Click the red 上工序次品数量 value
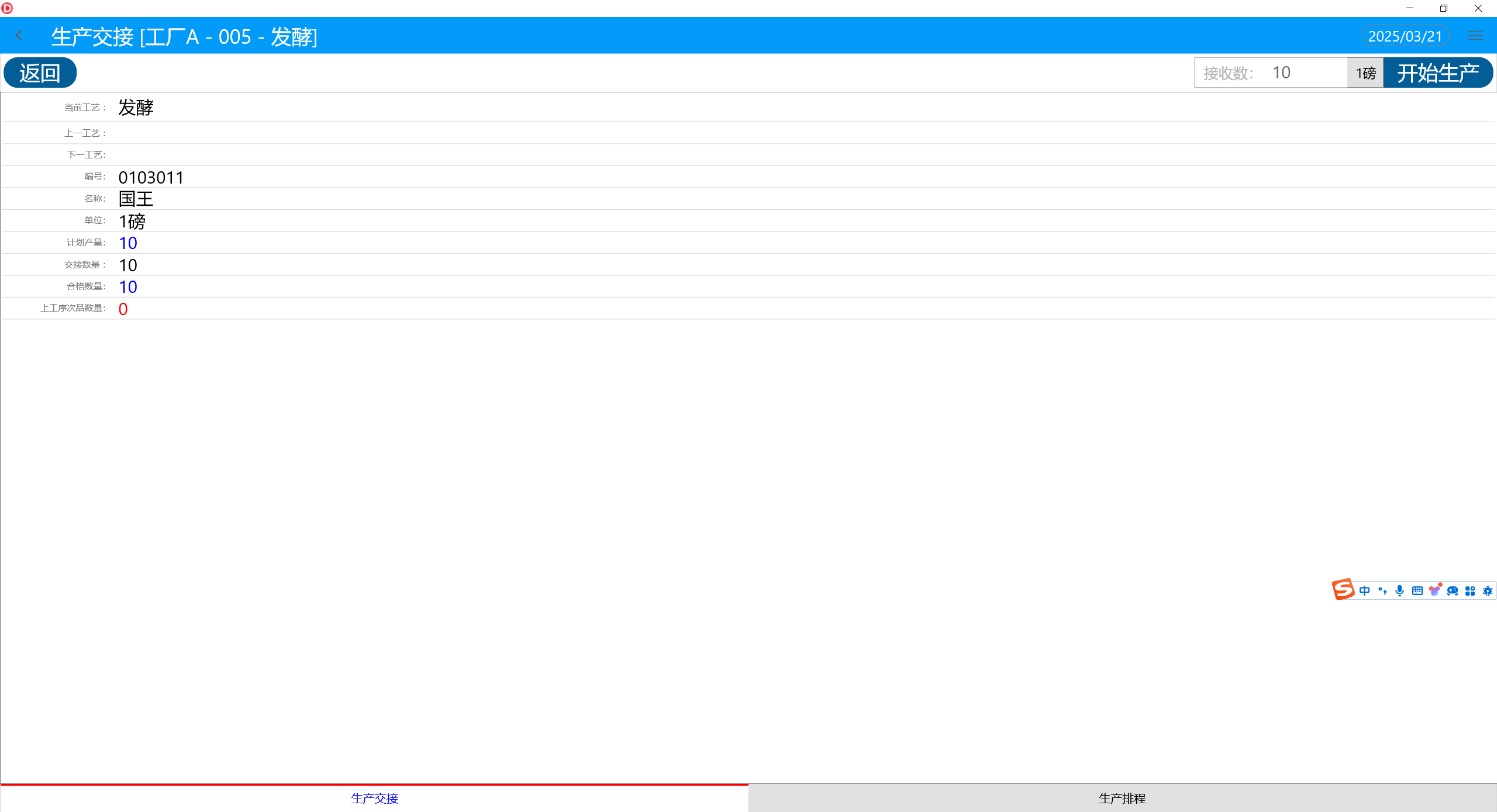The width and height of the screenshot is (1497, 812). pyautogui.click(x=123, y=309)
